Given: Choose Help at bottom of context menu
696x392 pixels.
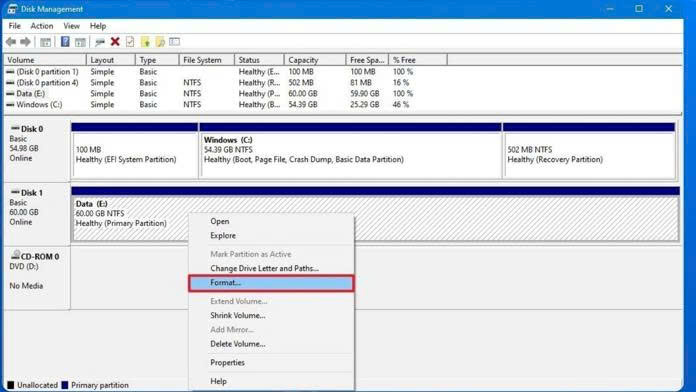Looking at the screenshot, I should pyautogui.click(x=271, y=381).
